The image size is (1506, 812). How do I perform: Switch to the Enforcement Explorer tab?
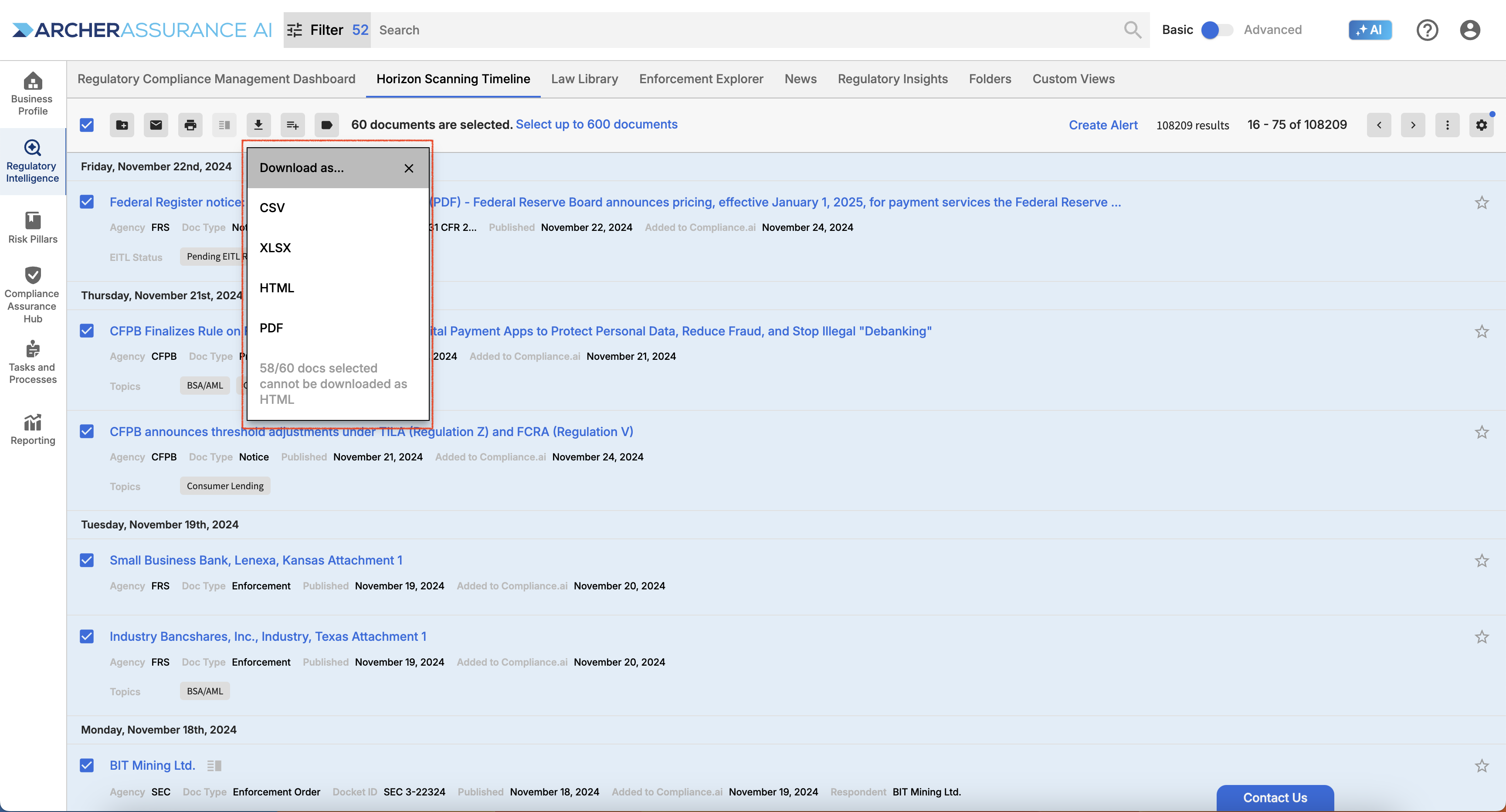coord(701,79)
